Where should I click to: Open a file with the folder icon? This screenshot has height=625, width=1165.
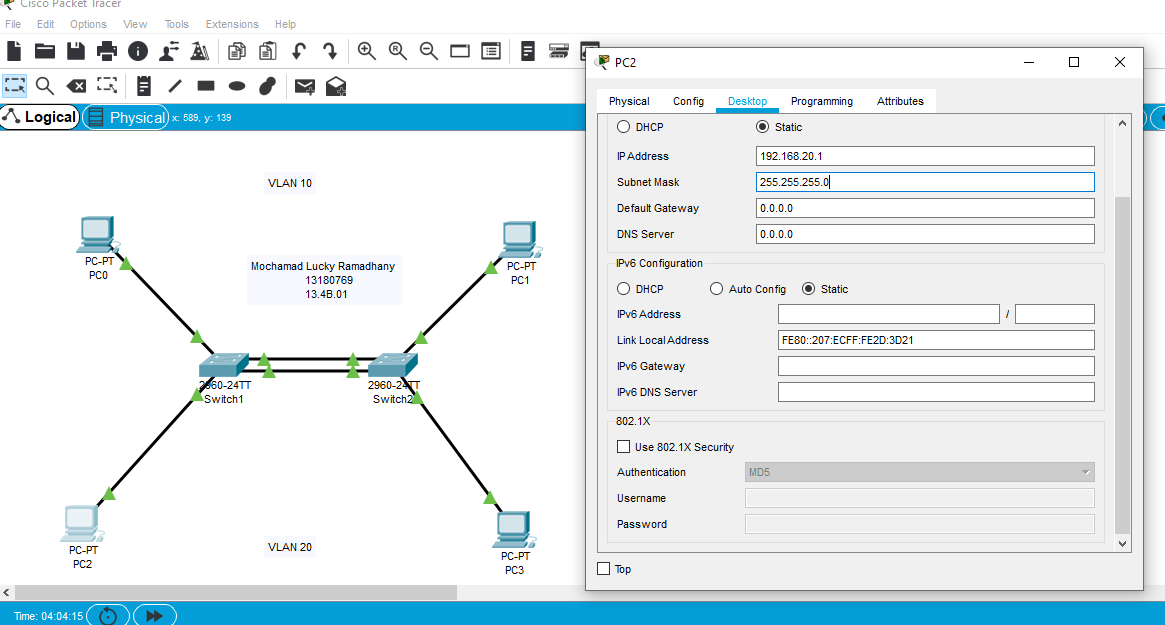45,51
